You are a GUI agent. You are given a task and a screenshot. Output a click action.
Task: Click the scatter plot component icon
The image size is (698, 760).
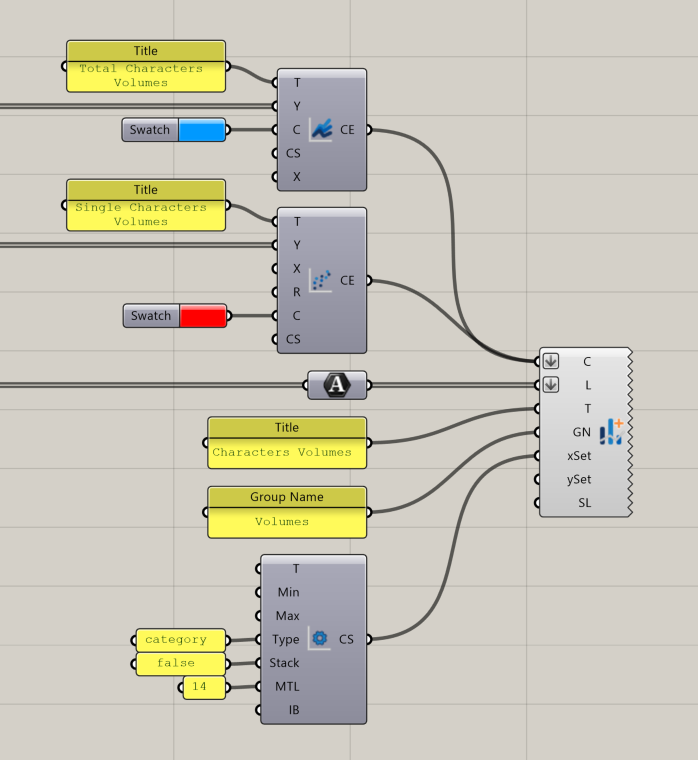320,280
